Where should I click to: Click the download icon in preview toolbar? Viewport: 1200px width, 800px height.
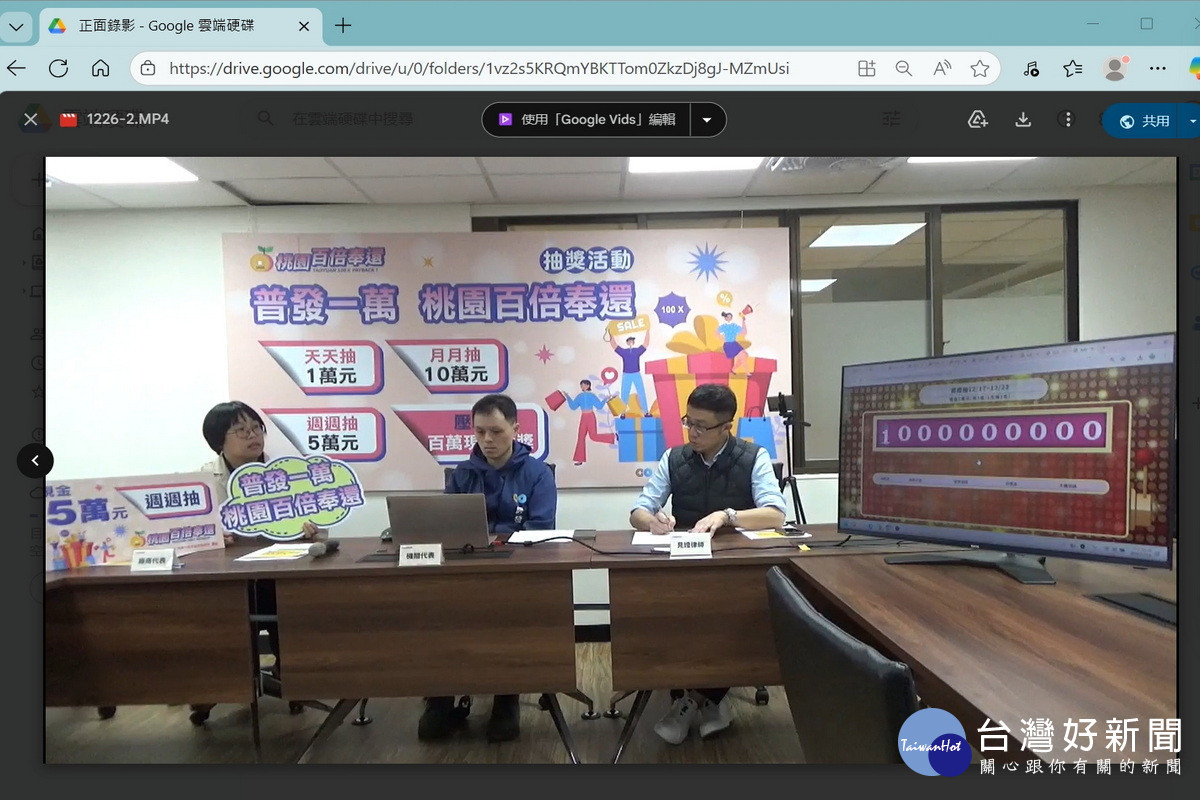[x=1022, y=120]
